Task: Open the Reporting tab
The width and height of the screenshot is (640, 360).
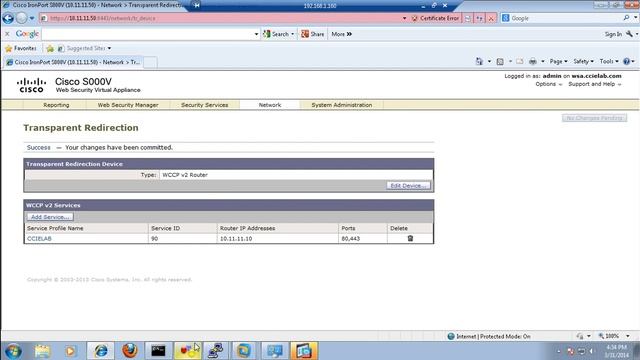Action: pyautogui.click(x=56, y=105)
